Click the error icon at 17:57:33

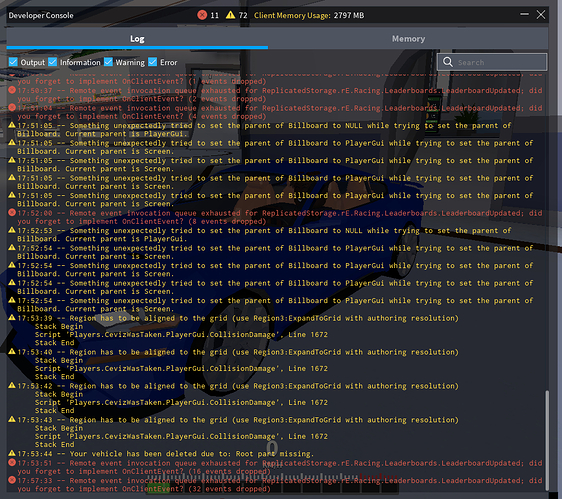point(12,480)
